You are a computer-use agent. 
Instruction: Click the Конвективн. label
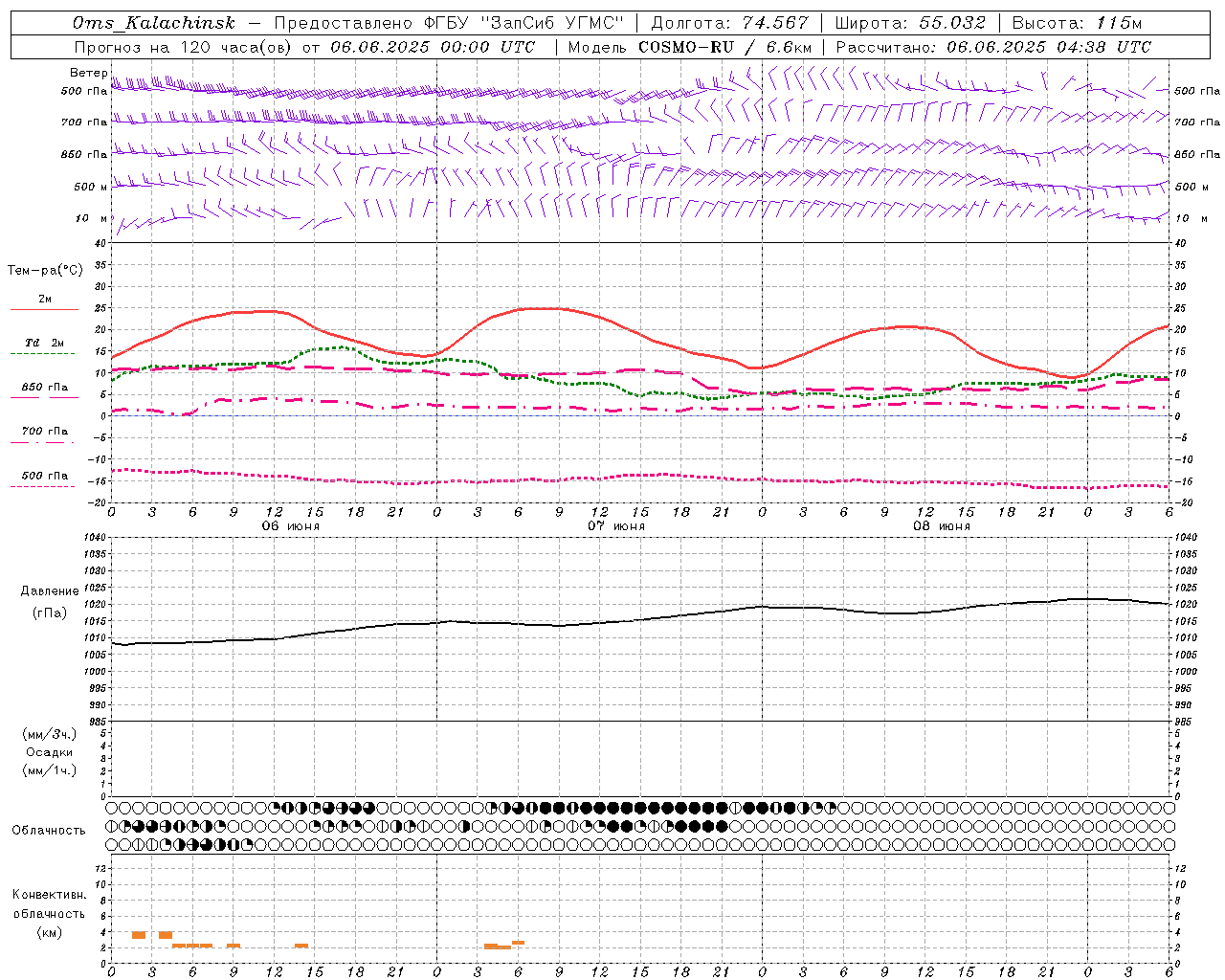(50, 895)
